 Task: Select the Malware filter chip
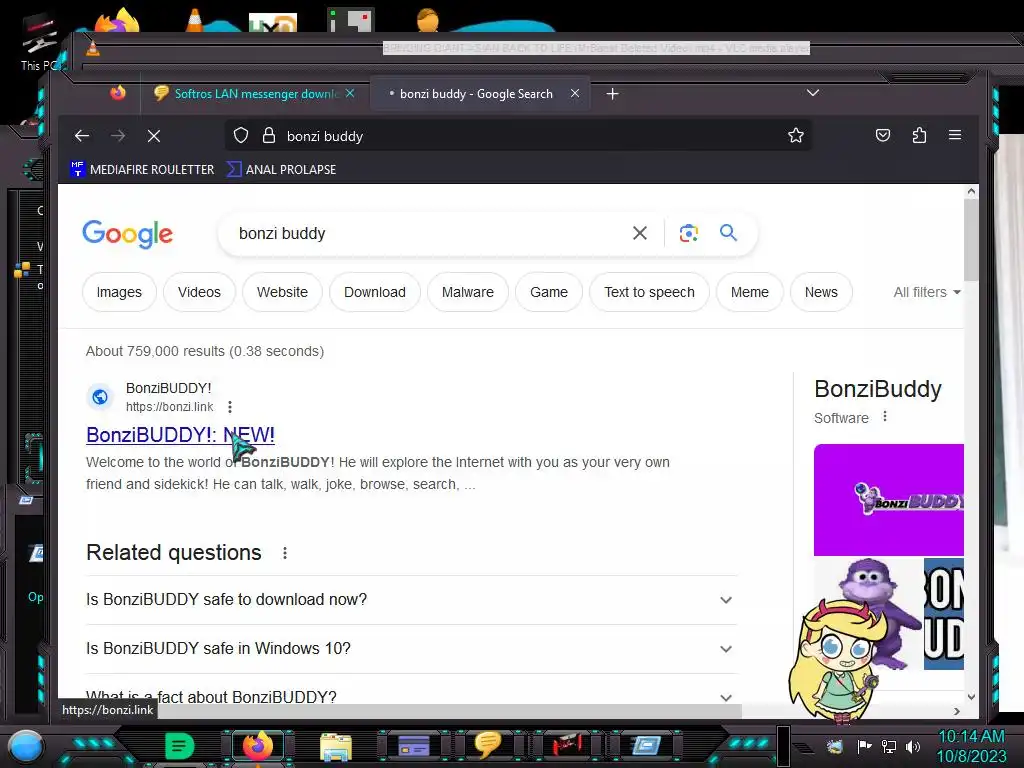(468, 292)
